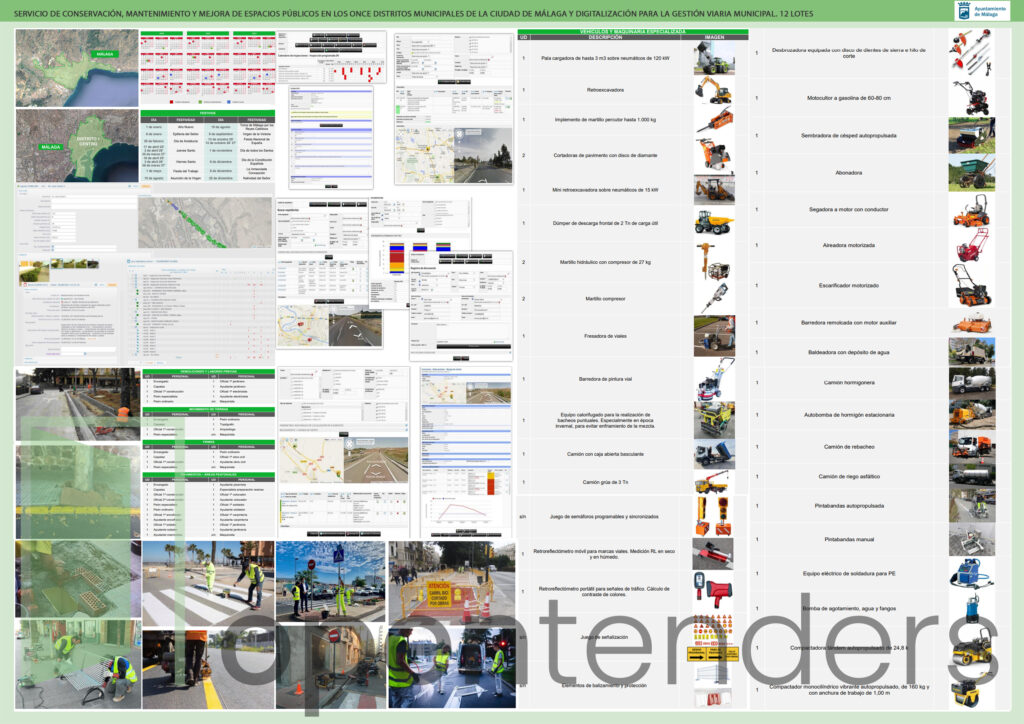1024x724 pixels.
Task: Click the Málaga municipality satellite map
Action: pyautogui.click(x=77, y=68)
